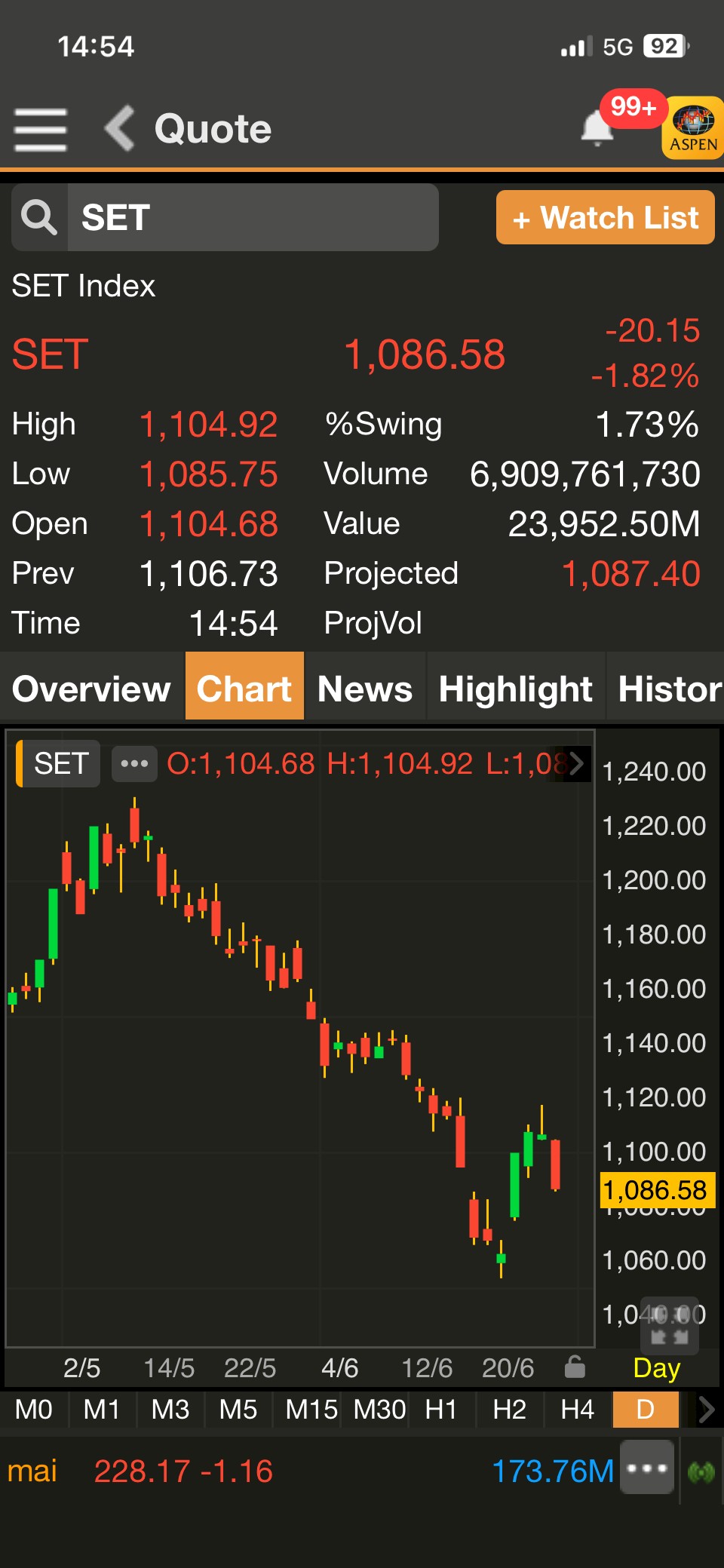Viewport: 724px width, 1568px height.
Task: Tap the SET Index heading
Action: [84, 286]
